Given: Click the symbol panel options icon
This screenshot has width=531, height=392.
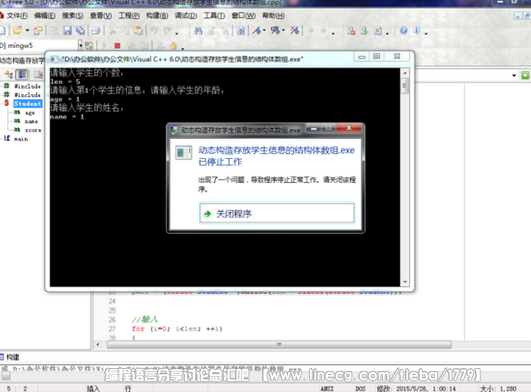Looking at the screenshot, I should (x=38, y=74).
